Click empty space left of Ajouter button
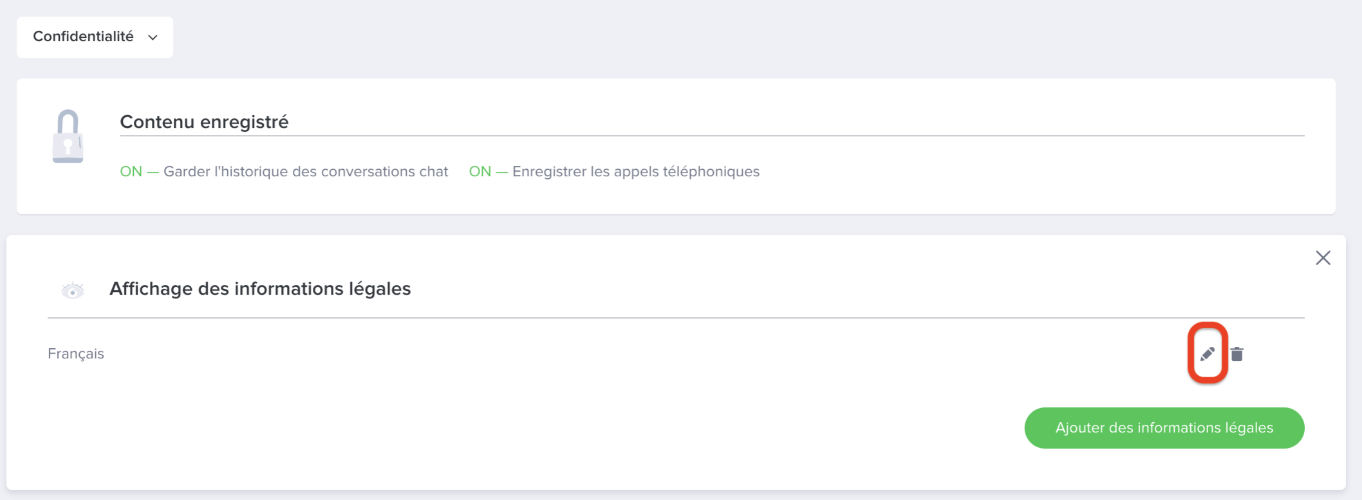The height and width of the screenshot is (500, 1362). [600, 428]
